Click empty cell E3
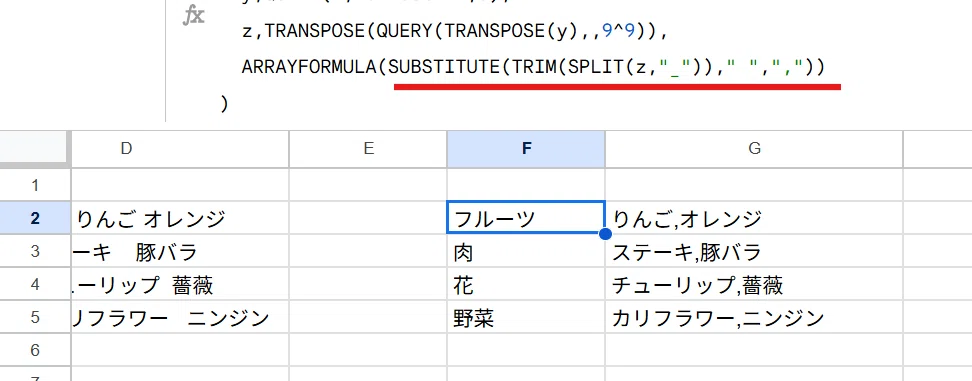The height and width of the screenshot is (381, 972). 368,252
